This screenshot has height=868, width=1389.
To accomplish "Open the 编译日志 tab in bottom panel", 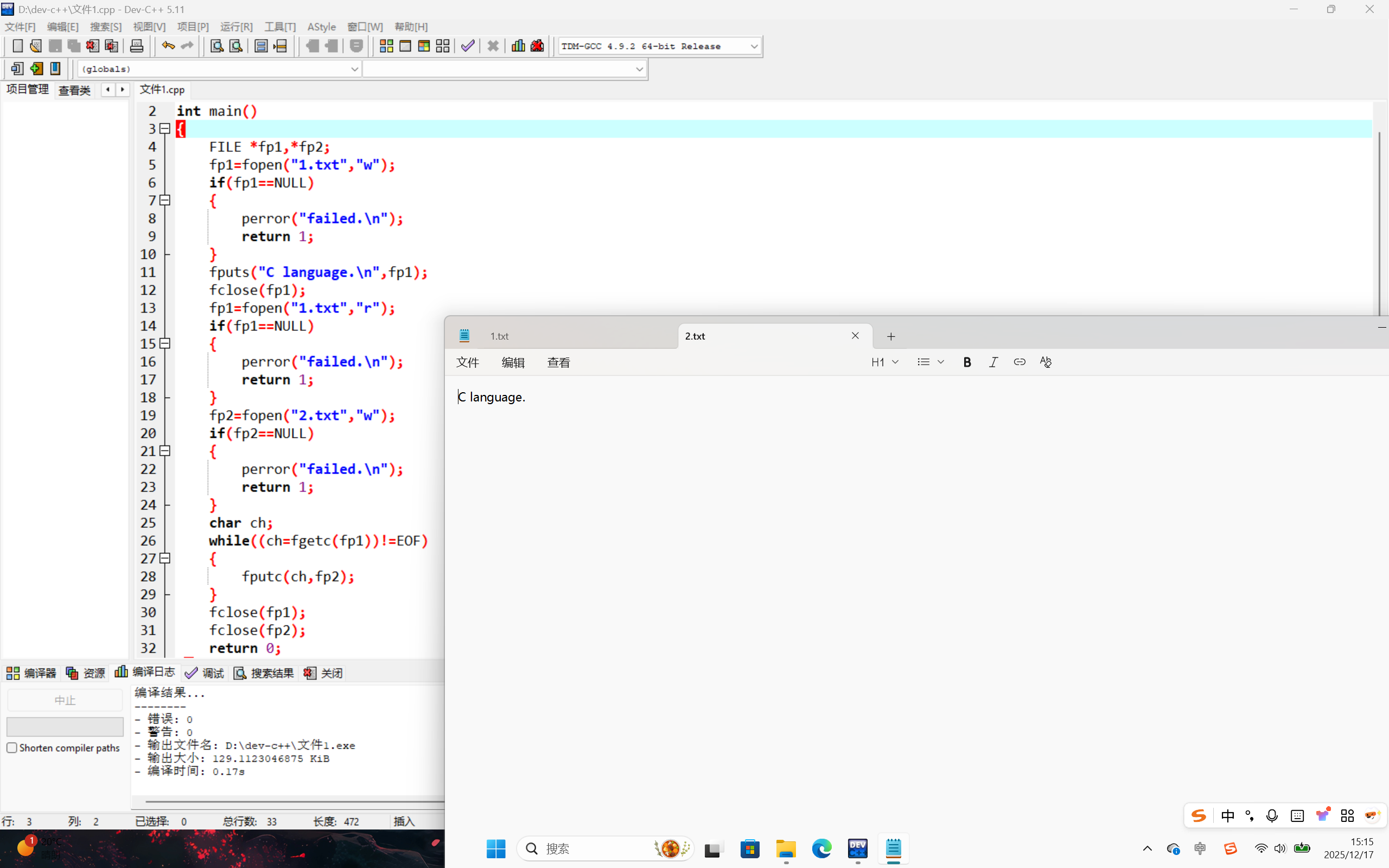I will click(x=145, y=672).
